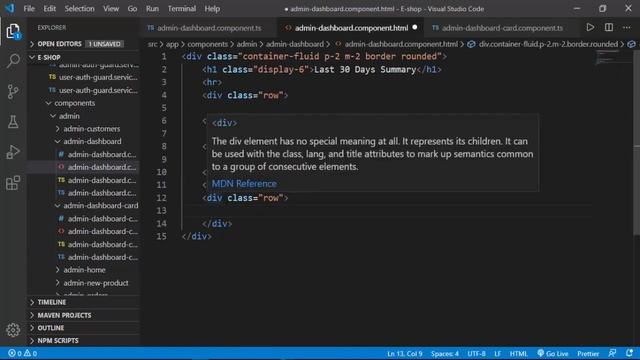Open the Search view icon
Screen dimensions: 640x360
[x=13, y=61]
